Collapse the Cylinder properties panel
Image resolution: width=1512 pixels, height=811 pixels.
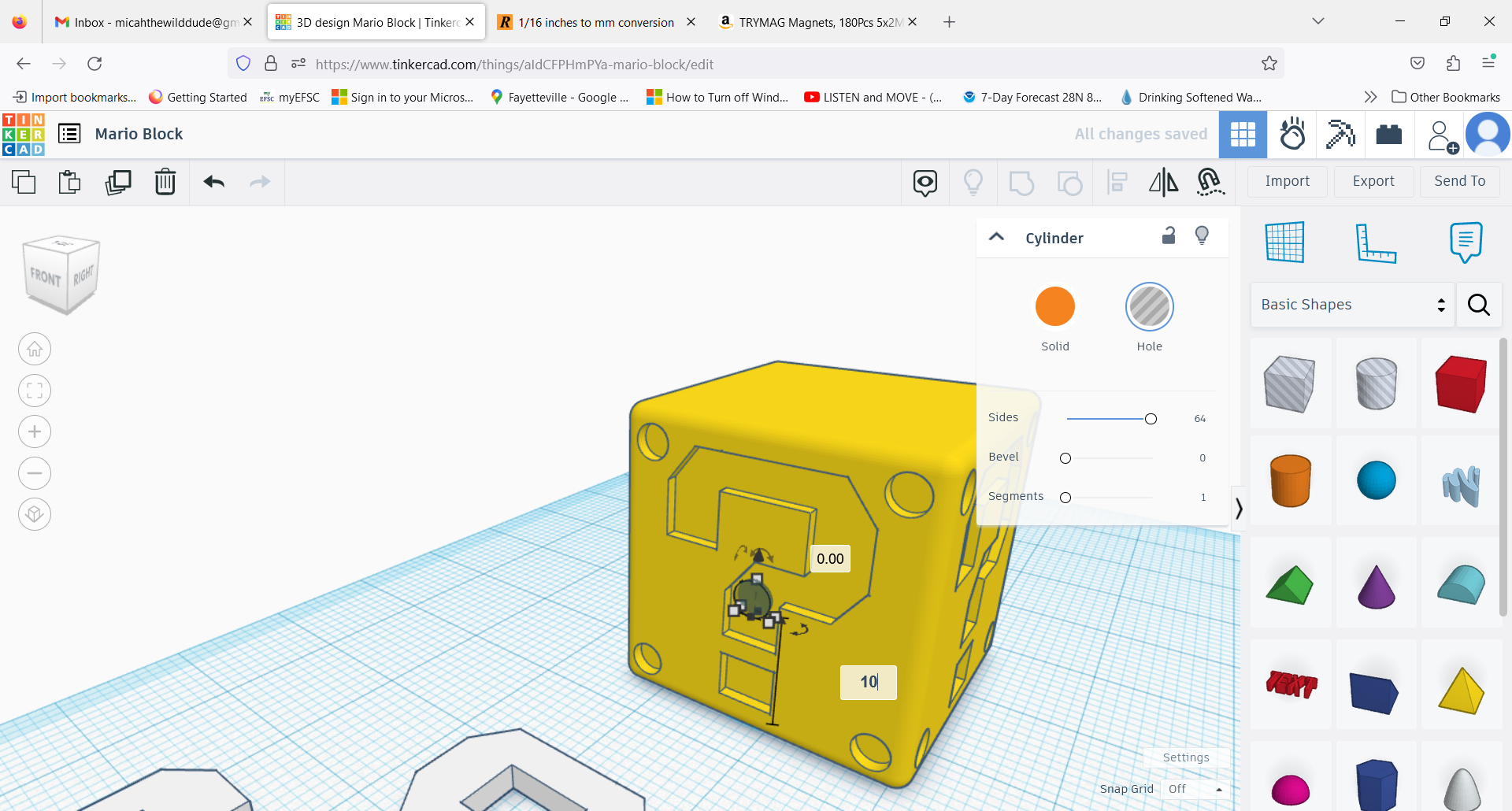click(x=996, y=237)
